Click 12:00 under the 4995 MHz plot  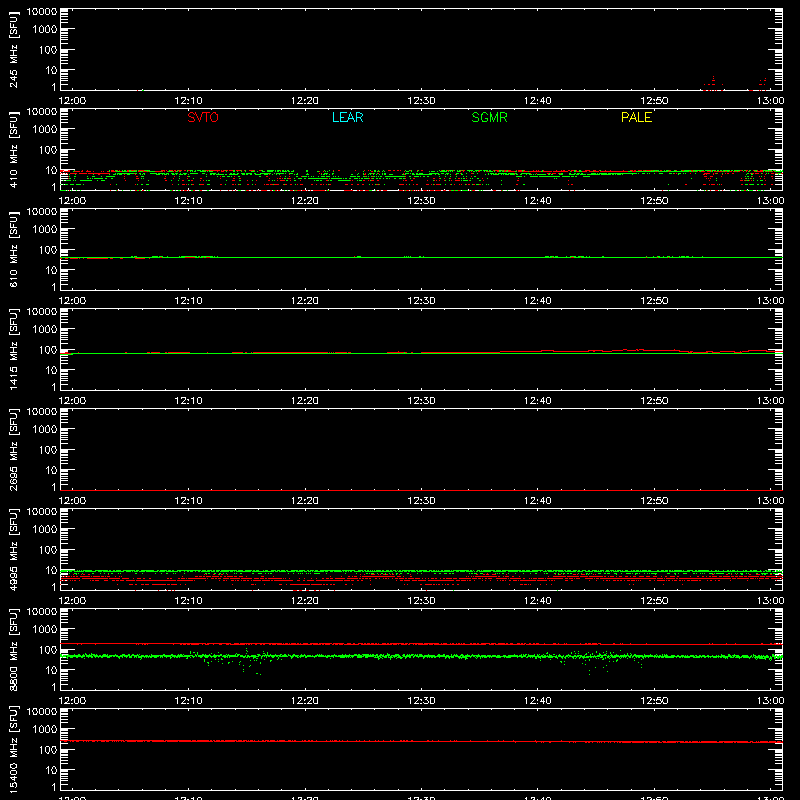[72, 601]
